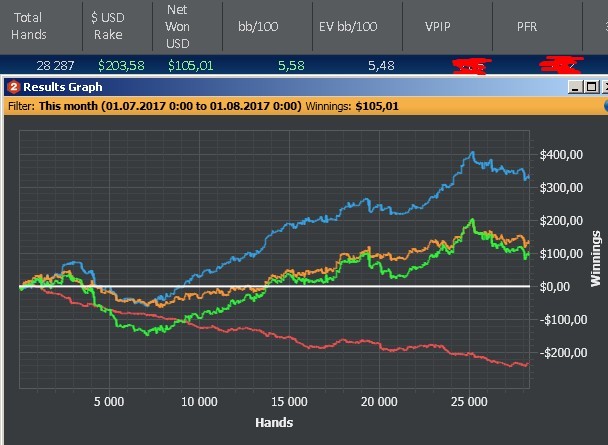Click the green line low near 7 000 hands
608x445 pixels.
(x=147, y=333)
